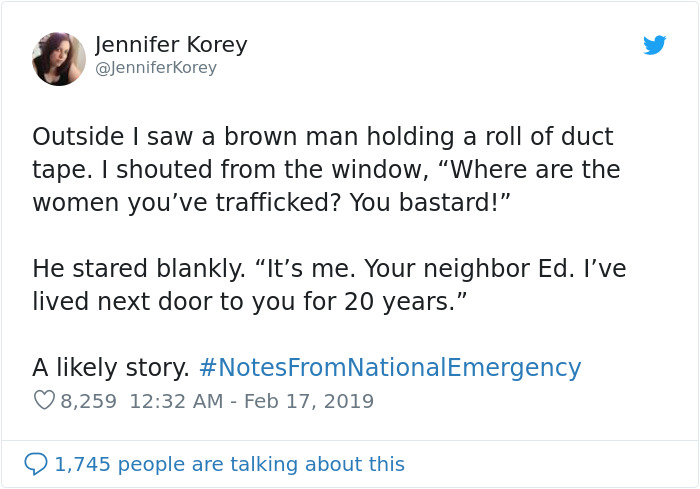Click the speech bubble reply icon

pos(36,464)
